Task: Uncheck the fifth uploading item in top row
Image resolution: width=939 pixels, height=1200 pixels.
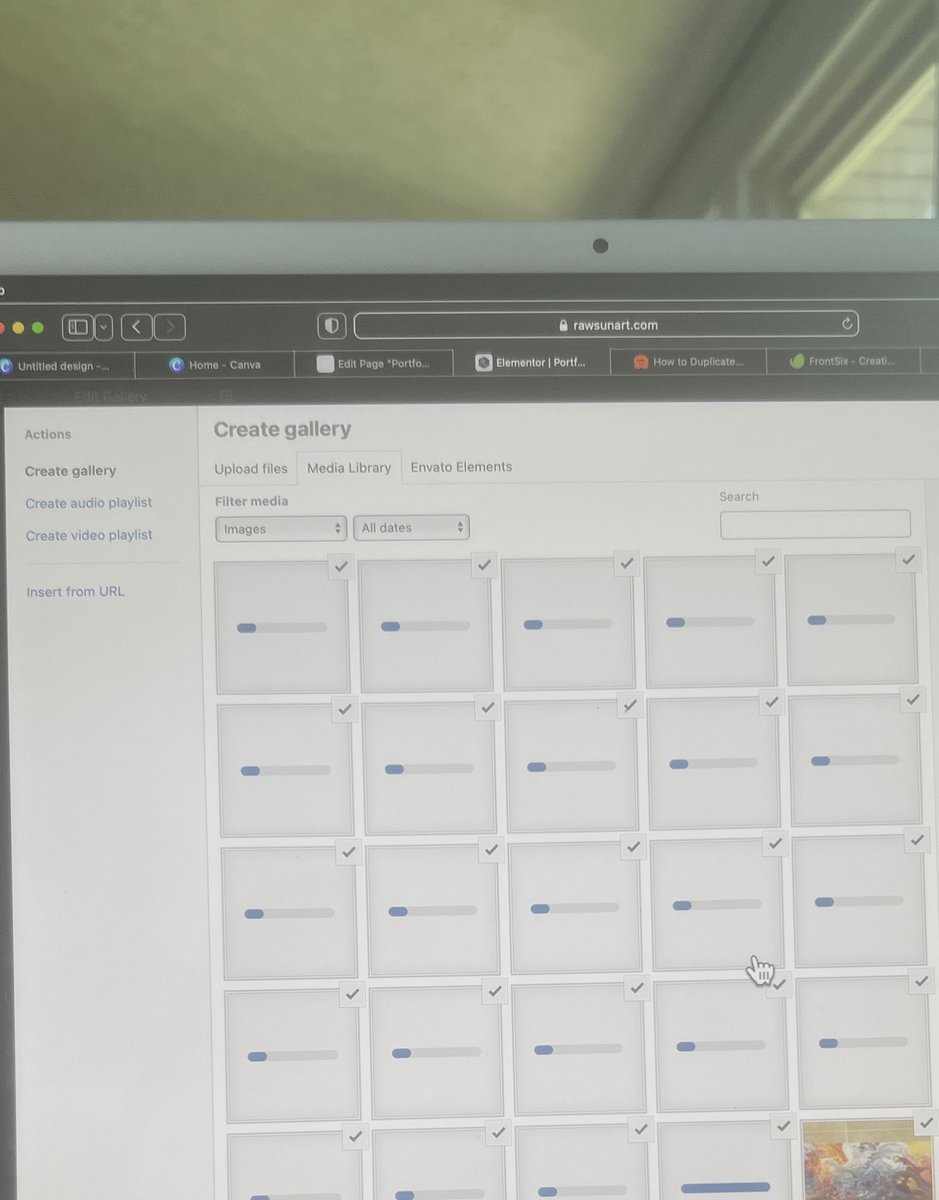Action: (908, 560)
